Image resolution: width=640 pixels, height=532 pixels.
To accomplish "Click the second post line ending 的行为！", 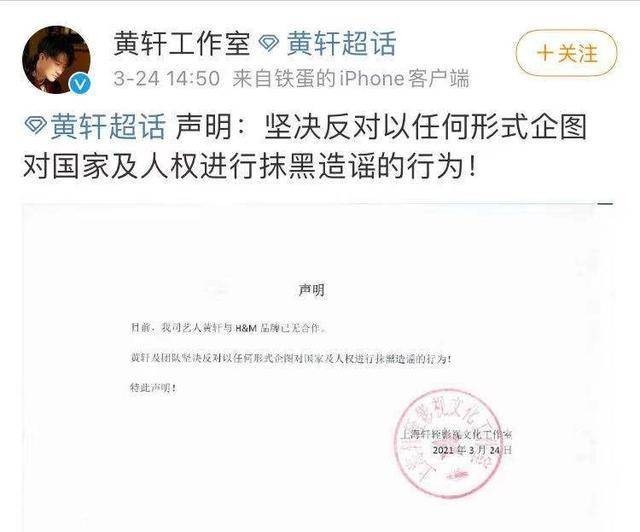I will 249,167.
